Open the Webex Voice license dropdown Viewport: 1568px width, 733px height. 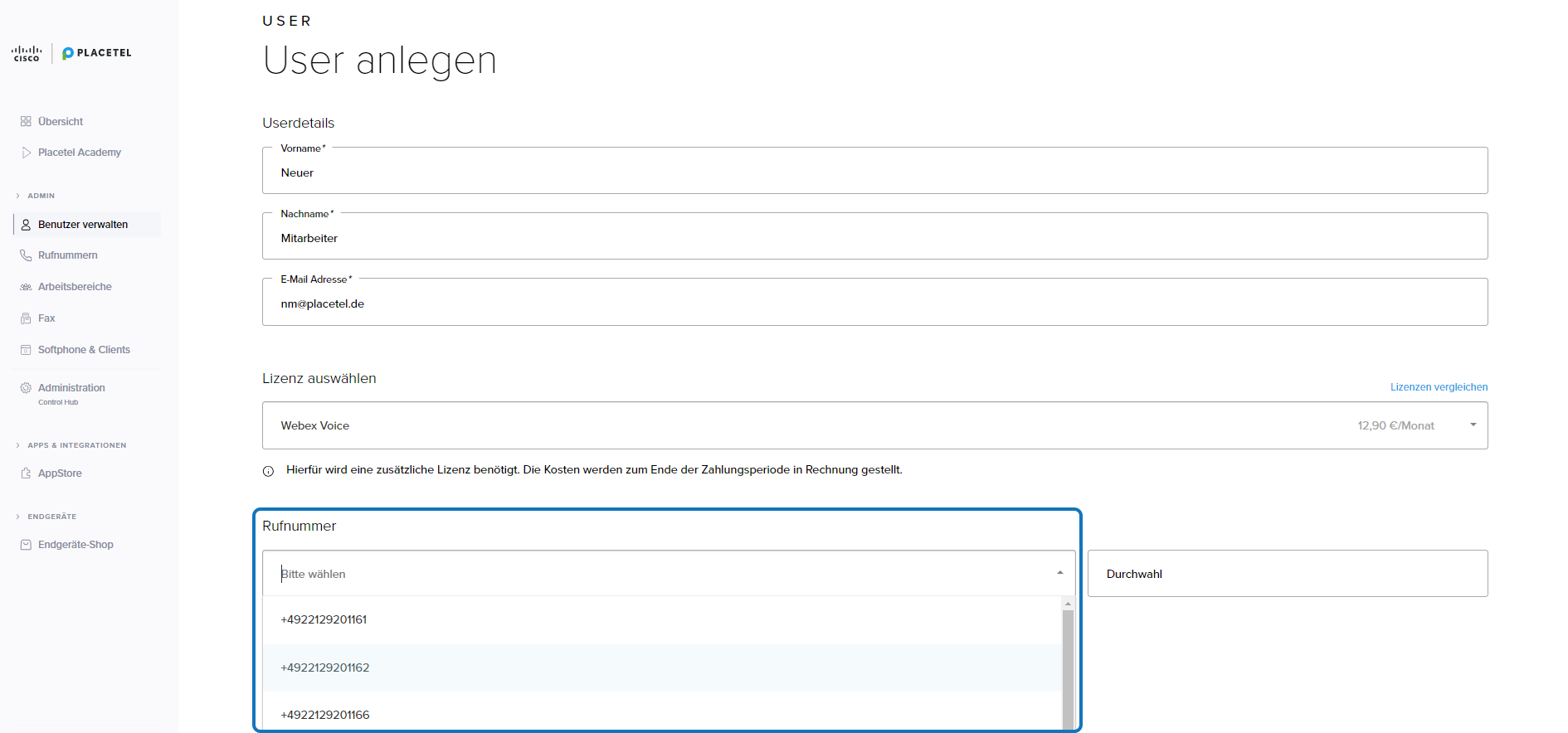pos(1473,425)
